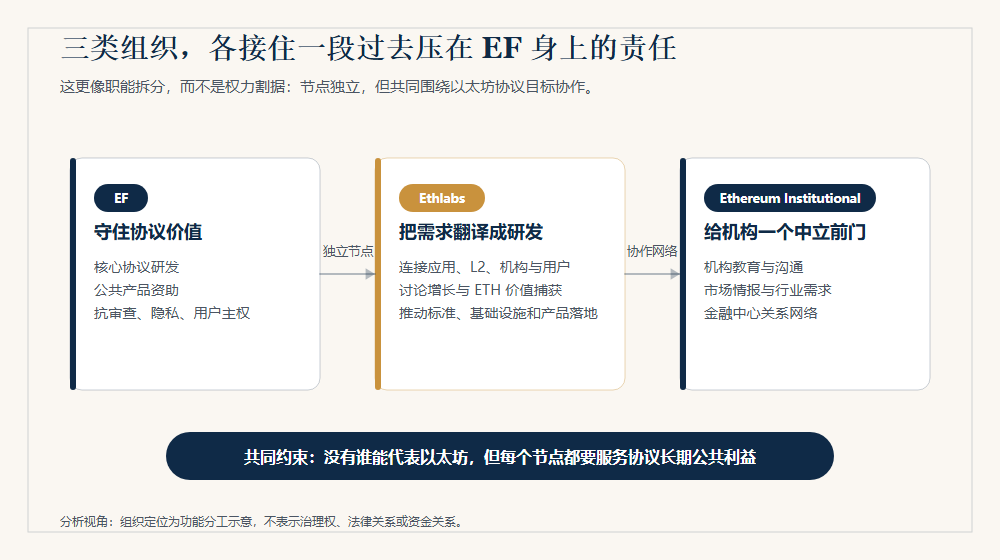
Task: Click the subtitle starting 这更像职能拆分
Action: [327, 87]
